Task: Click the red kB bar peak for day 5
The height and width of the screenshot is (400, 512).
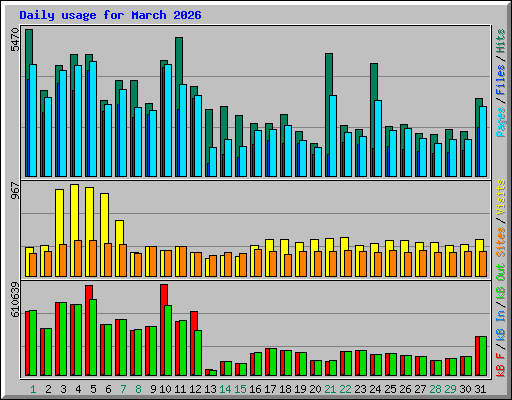Action: coord(89,292)
